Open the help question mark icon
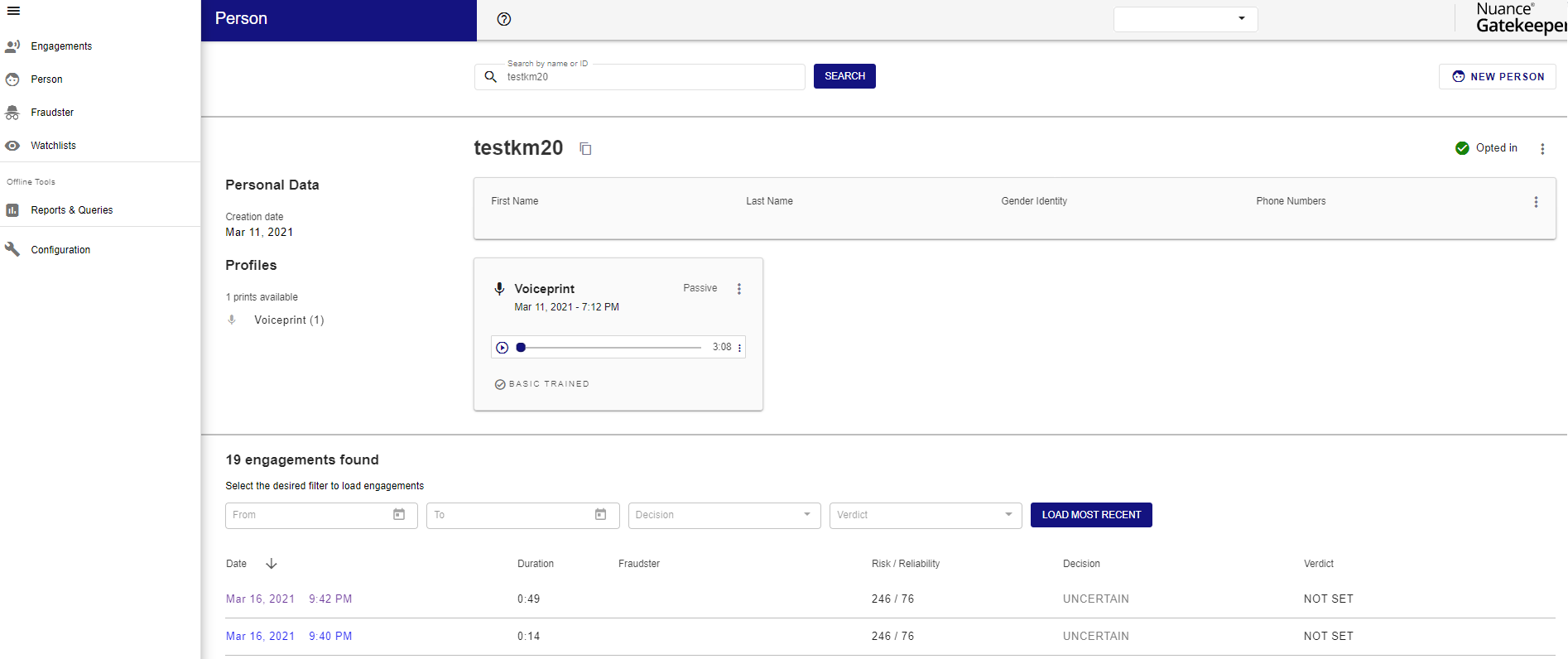This screenshot has width=1568, height=659. (x=504, y=19)
